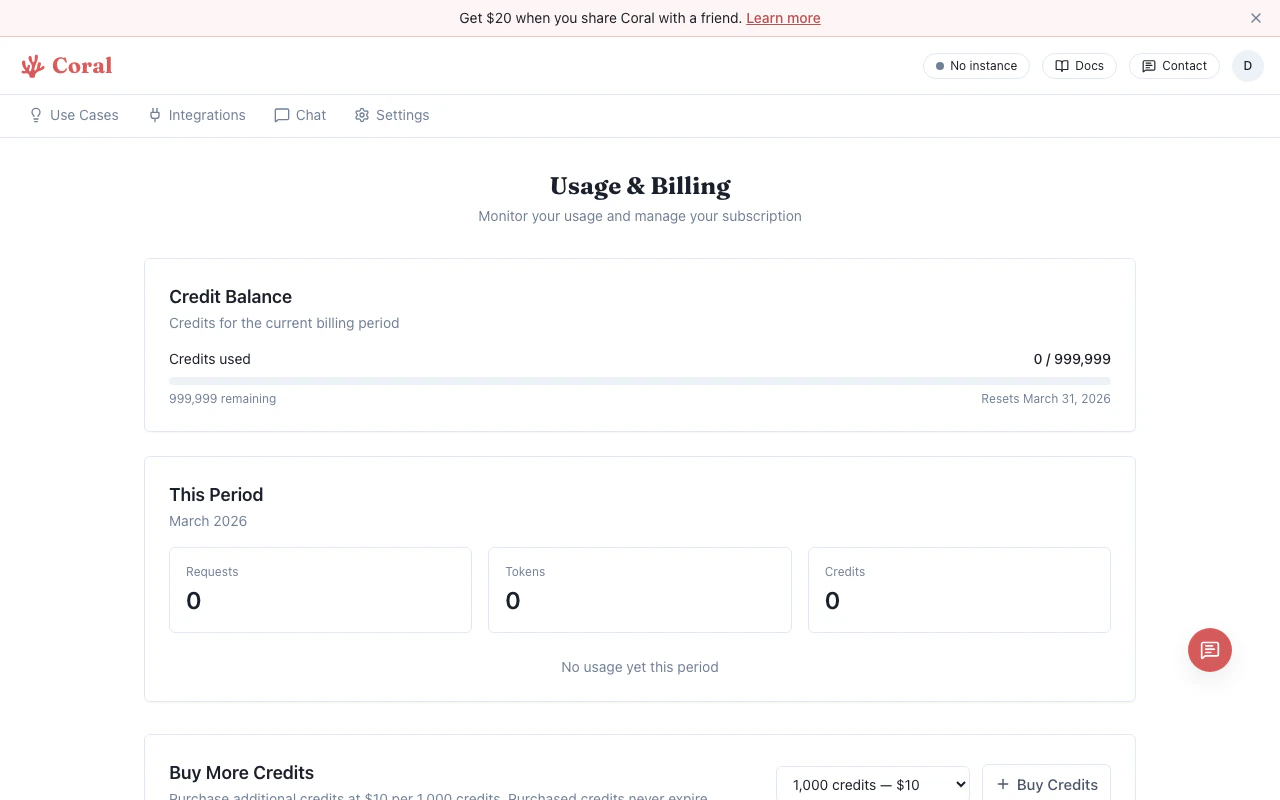Open the Chat speech bubble icon
This screenshot has width=1280, height=800.
coord(282,115)
